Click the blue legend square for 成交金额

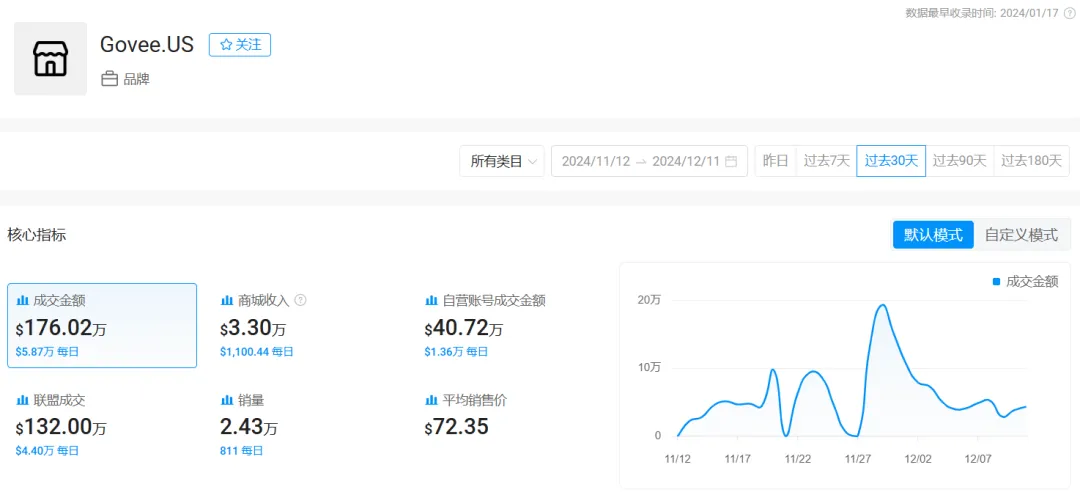tap(997, 282)
